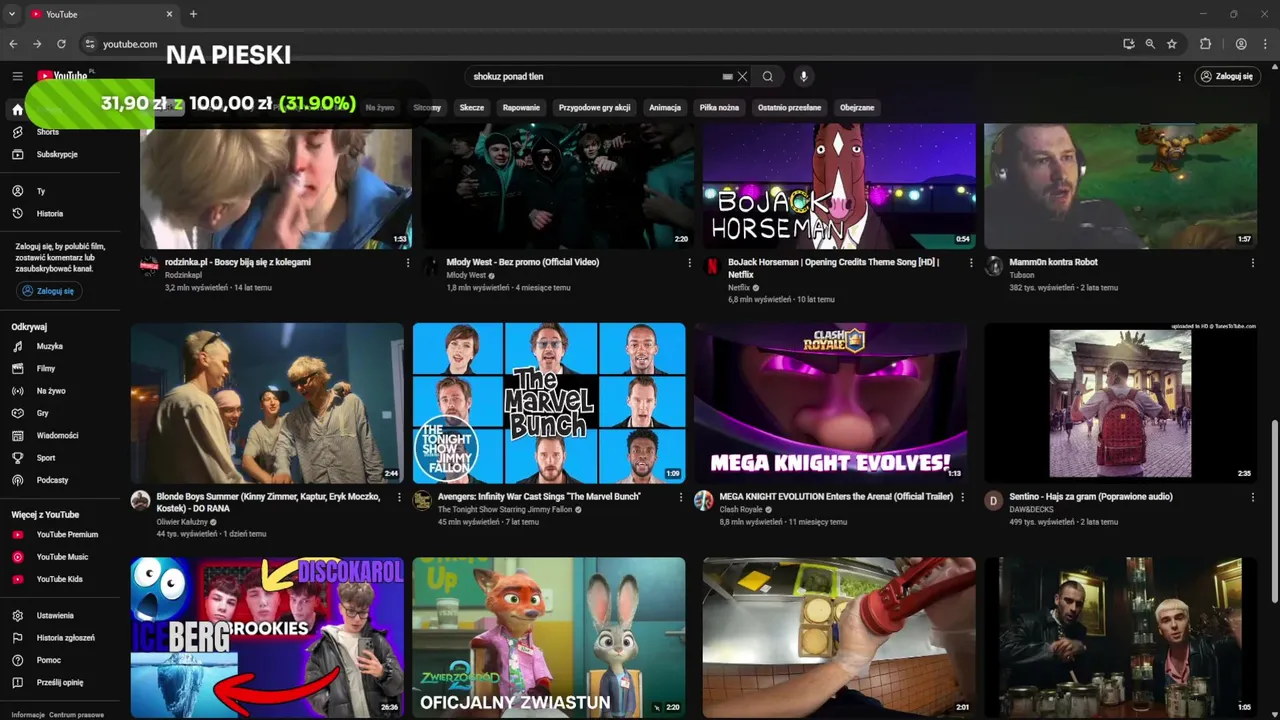Open the Netflix channel link

[x=739, y=287]
